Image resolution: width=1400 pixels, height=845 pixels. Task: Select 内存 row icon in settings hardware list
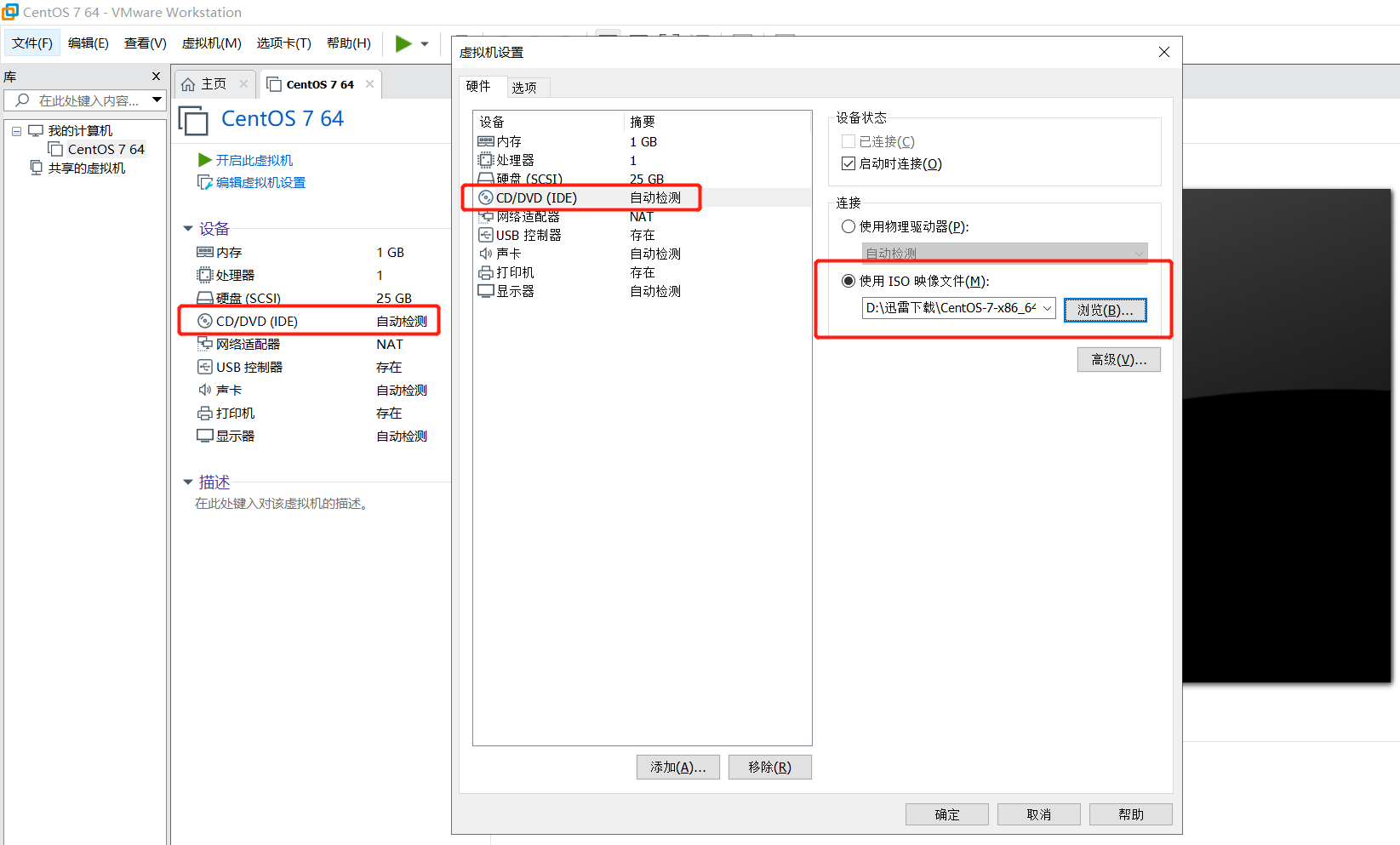pyautogui.click(x=486, y=141)
